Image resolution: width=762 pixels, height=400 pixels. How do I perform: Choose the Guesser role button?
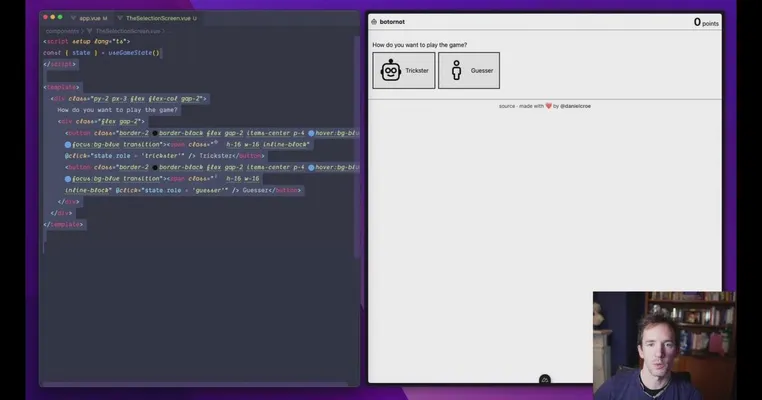(469, 70)
